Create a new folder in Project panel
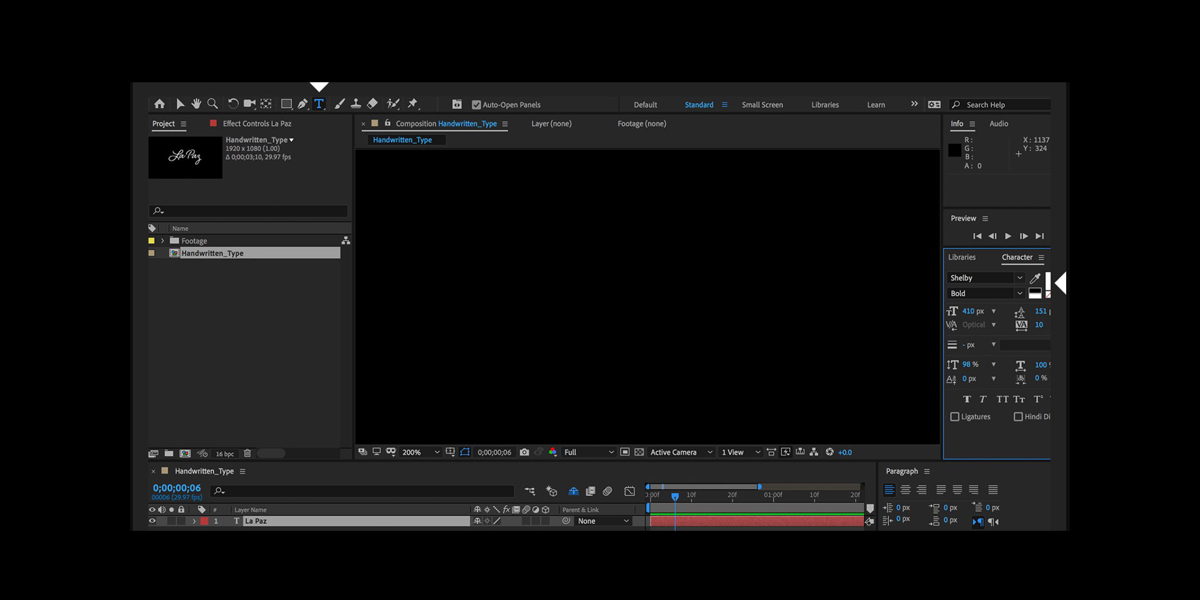Viewport: 1200px width, 600px height. pyautogui.click(x=169, y=454)
